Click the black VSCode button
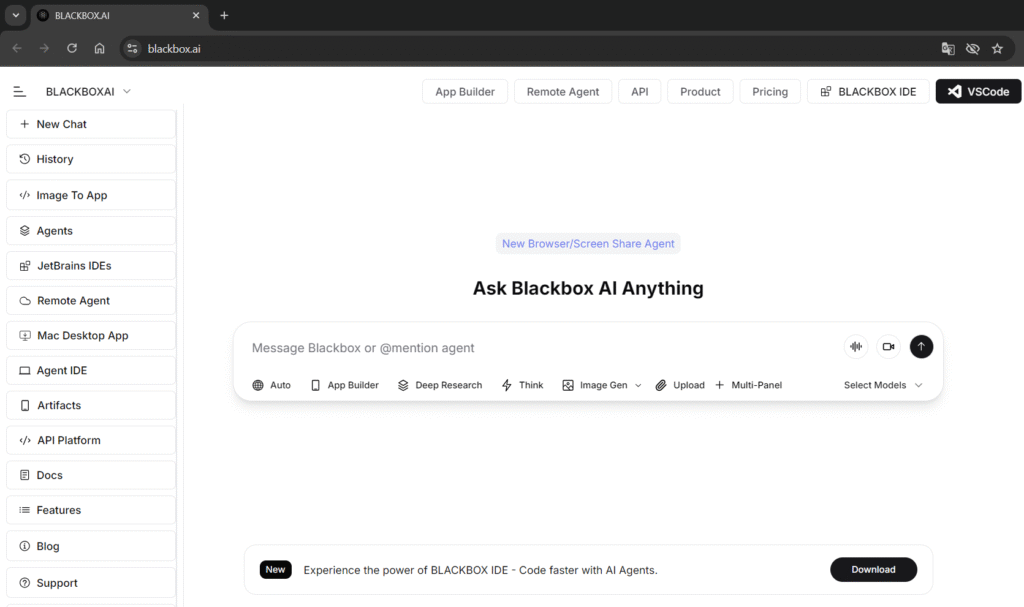This screenshot has width=1024, height=607. click(x=978, y=92)
